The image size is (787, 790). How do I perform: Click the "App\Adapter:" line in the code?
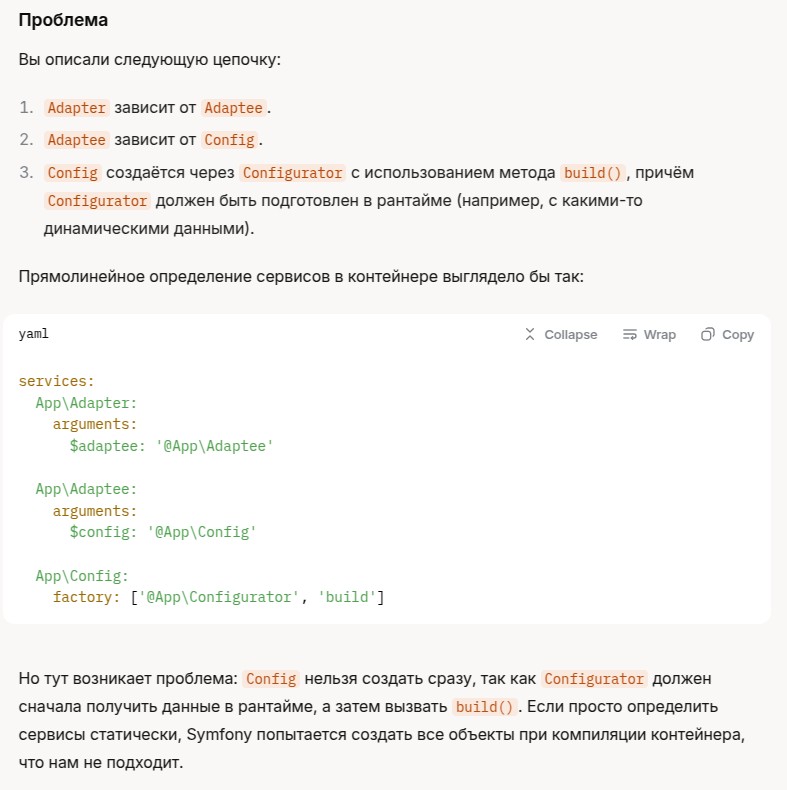click(85, 403)
